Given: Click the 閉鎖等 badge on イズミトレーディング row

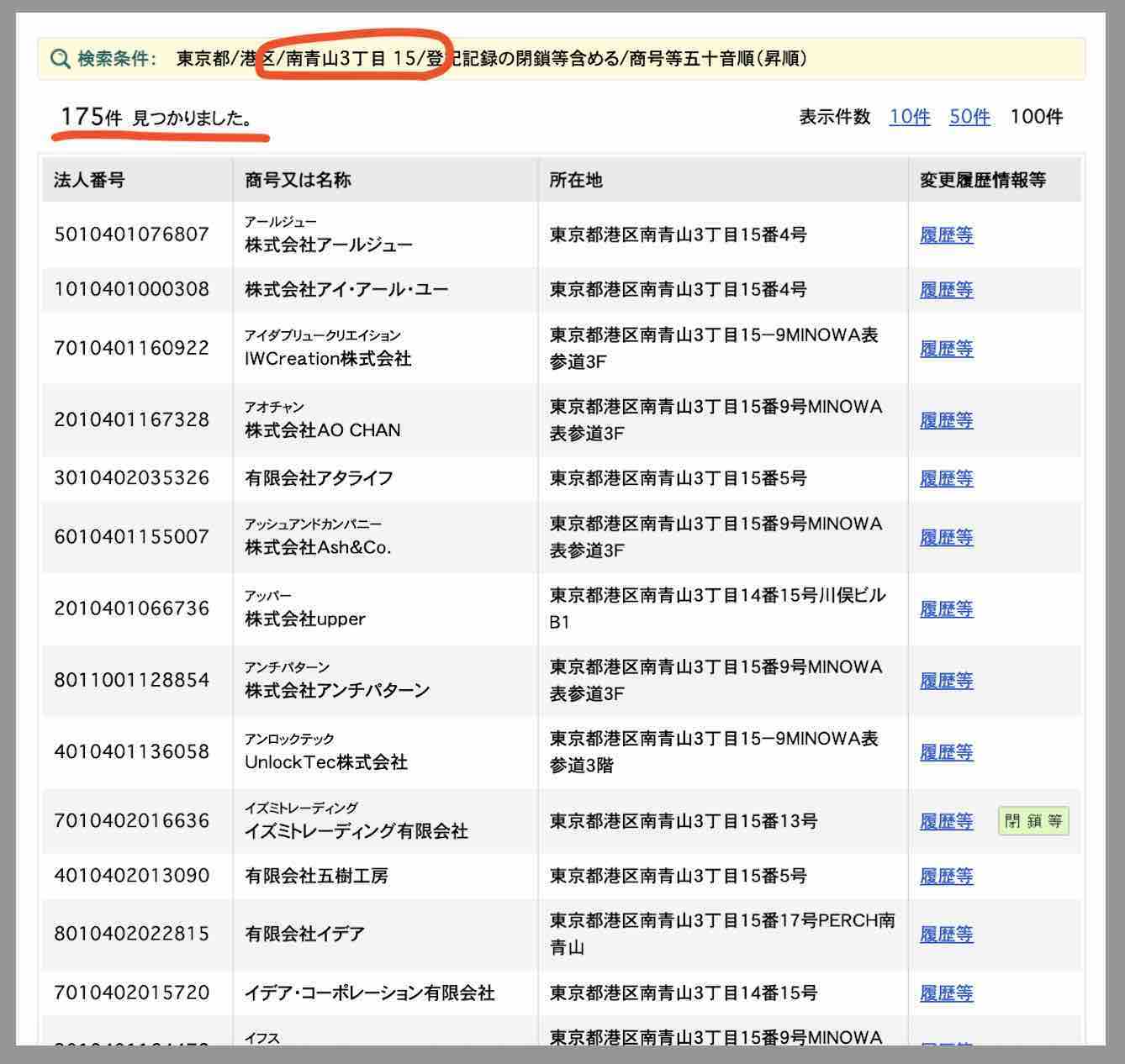Looking at the screenshot, I should pos(1033,821).
